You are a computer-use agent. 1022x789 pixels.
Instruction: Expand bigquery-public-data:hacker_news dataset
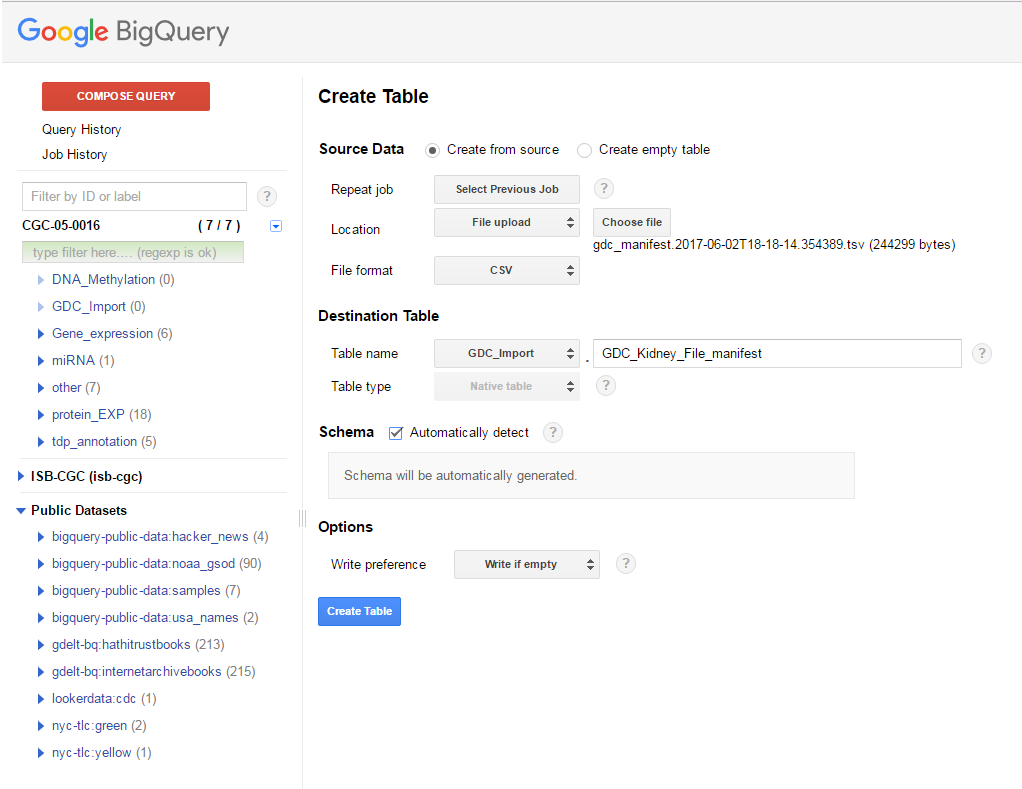(x=40, y=537)
